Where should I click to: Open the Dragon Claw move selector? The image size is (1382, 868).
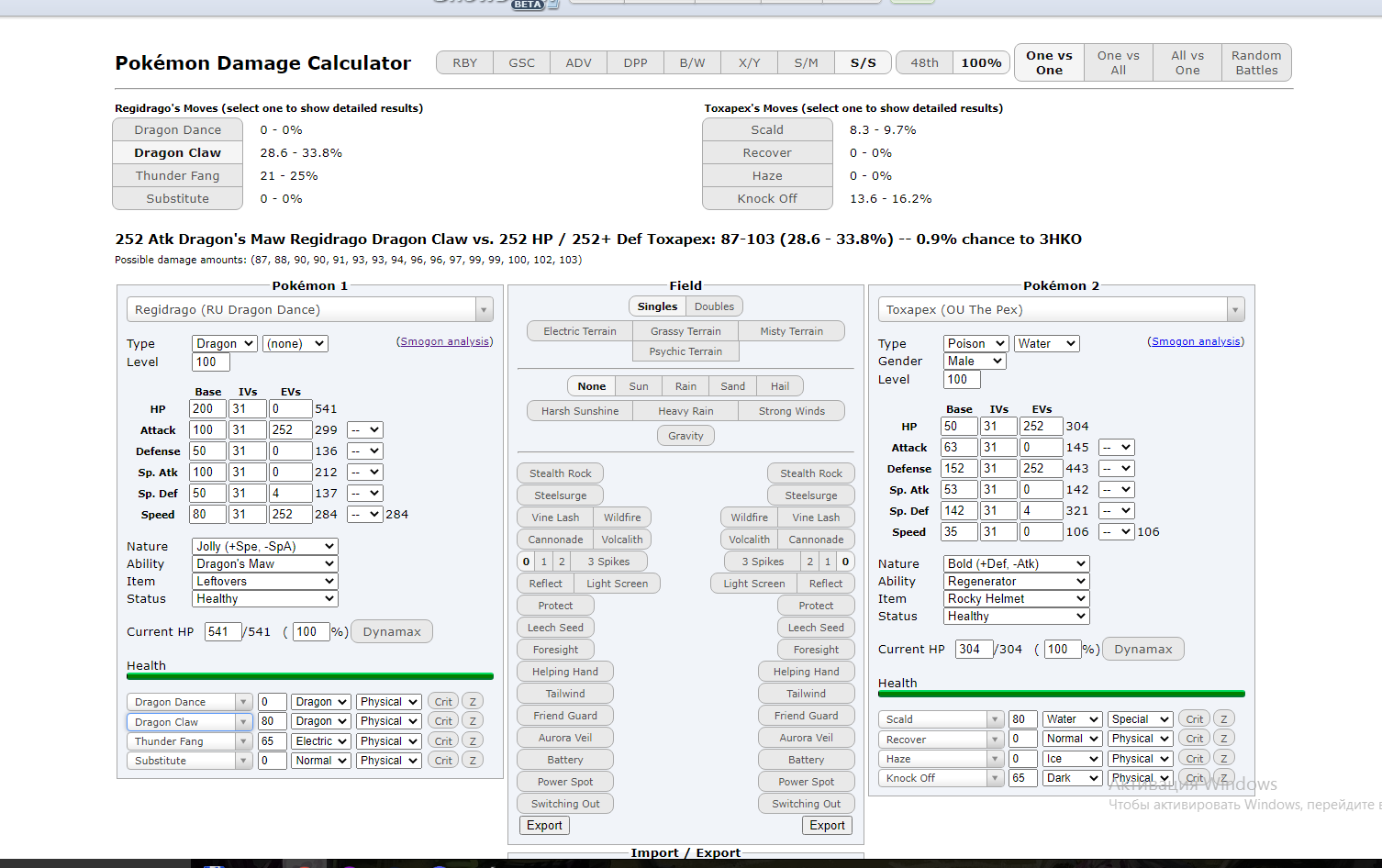click(x=189, y=722)
